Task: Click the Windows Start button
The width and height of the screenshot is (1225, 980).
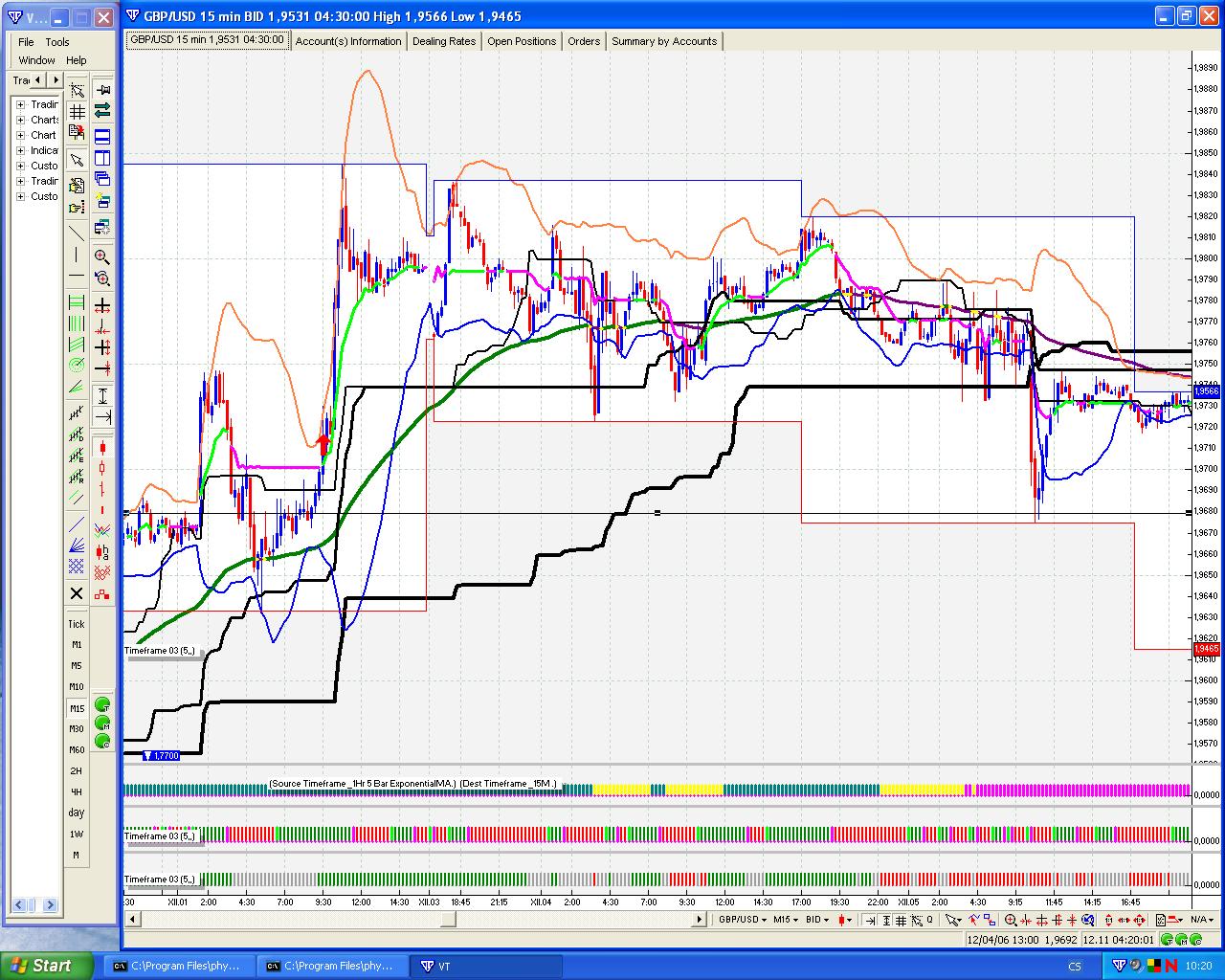Action: coord(47,966)
